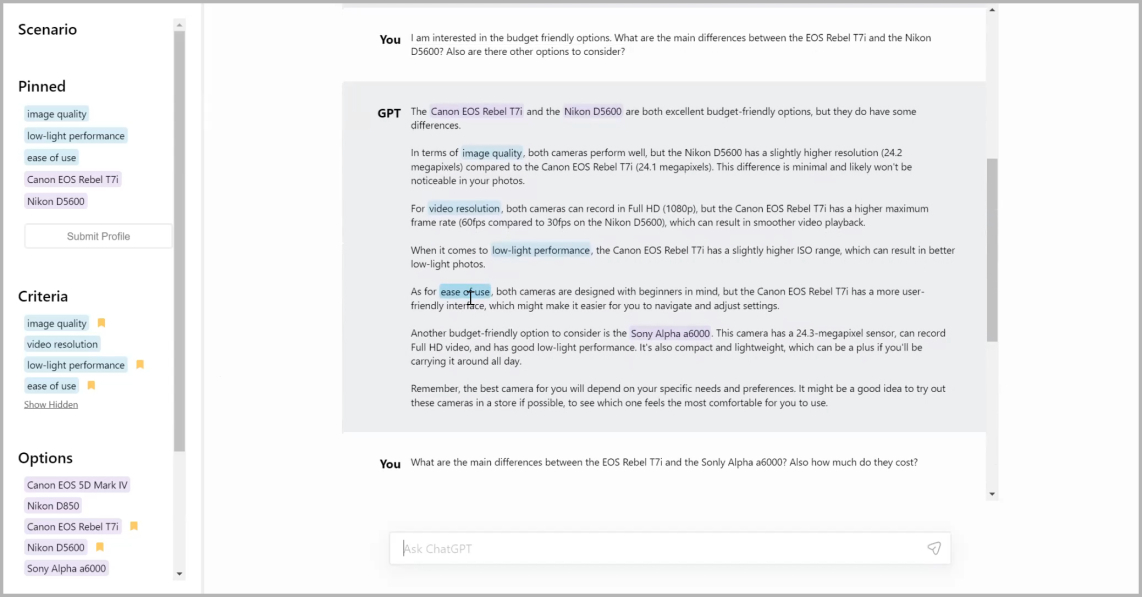This screenshot has height=597, width=1142.
Task: Click paragraph starting 'Remember, the best camera'
Action: pos(678,395)
